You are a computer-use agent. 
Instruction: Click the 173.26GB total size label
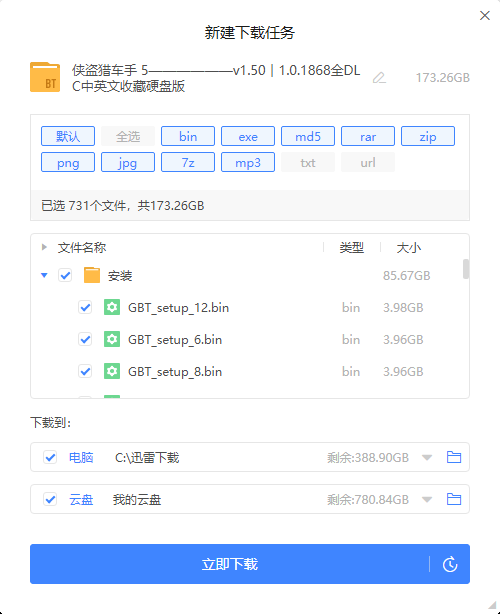pyautogui.click(x=442, y=78)
